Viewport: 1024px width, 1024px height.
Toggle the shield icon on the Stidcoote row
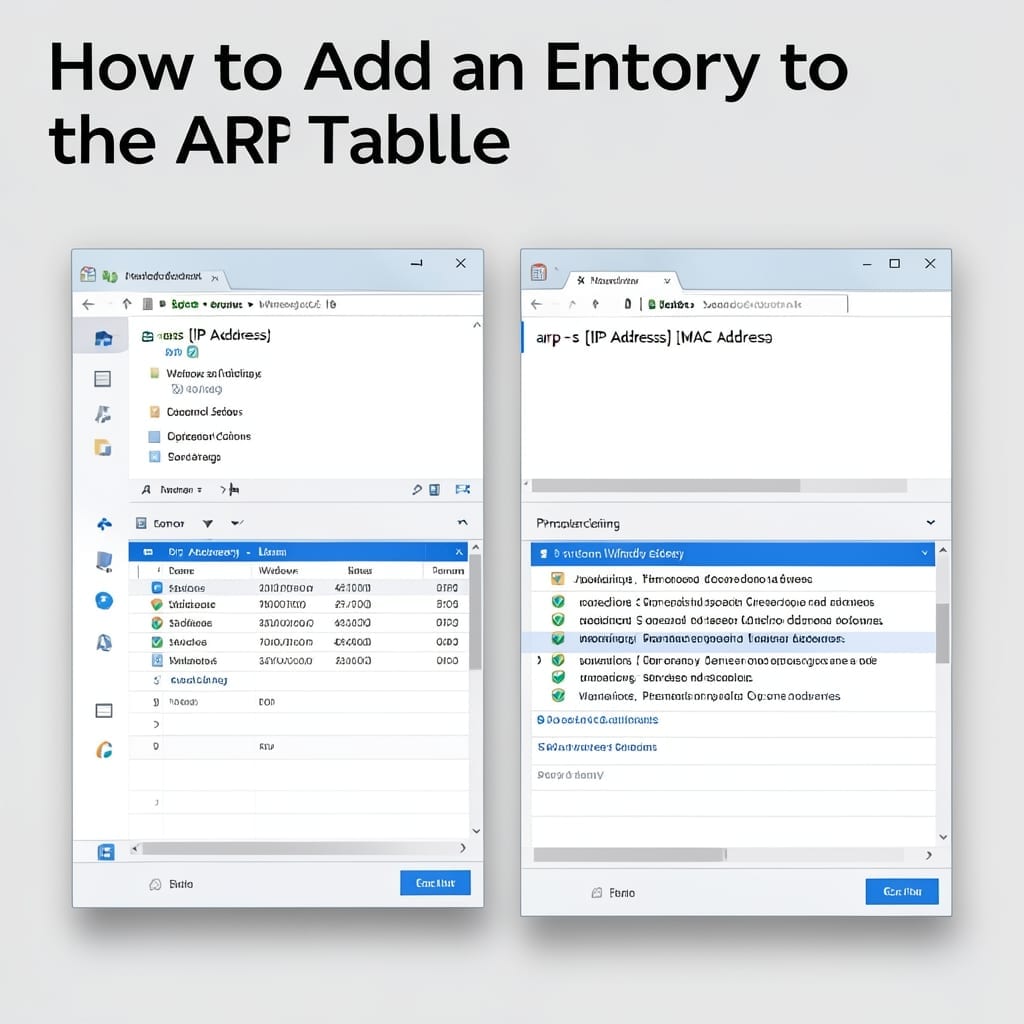157,605
